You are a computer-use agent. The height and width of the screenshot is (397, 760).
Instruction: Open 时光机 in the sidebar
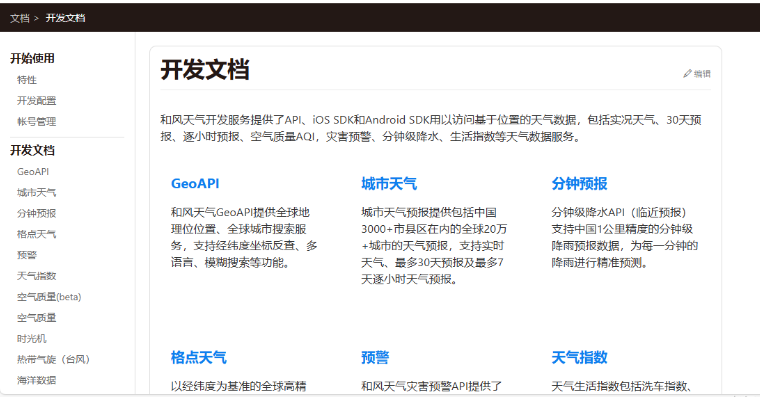tap(32, 338)
